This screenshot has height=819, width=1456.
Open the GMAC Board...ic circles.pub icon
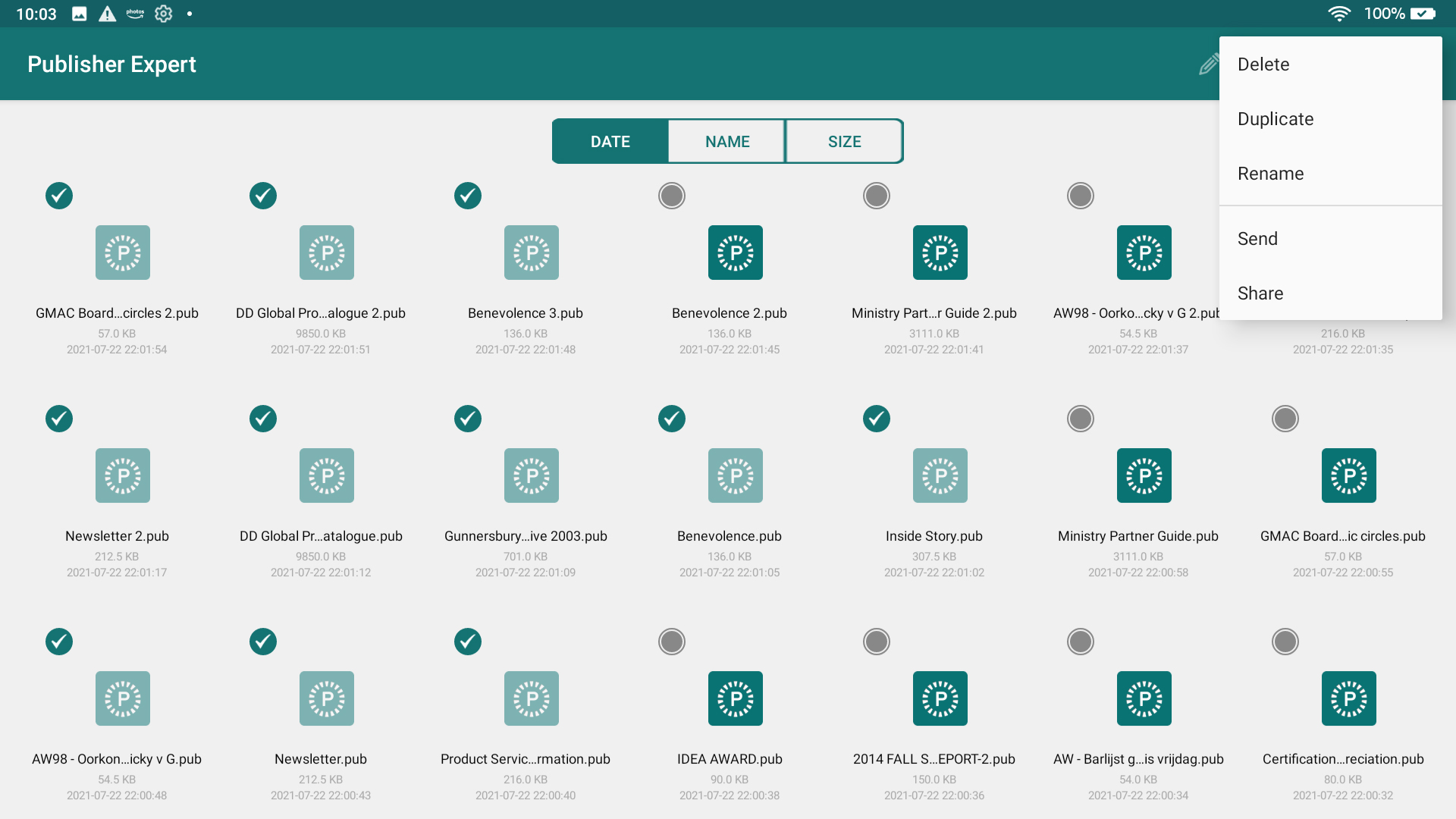coord(1348,475)
